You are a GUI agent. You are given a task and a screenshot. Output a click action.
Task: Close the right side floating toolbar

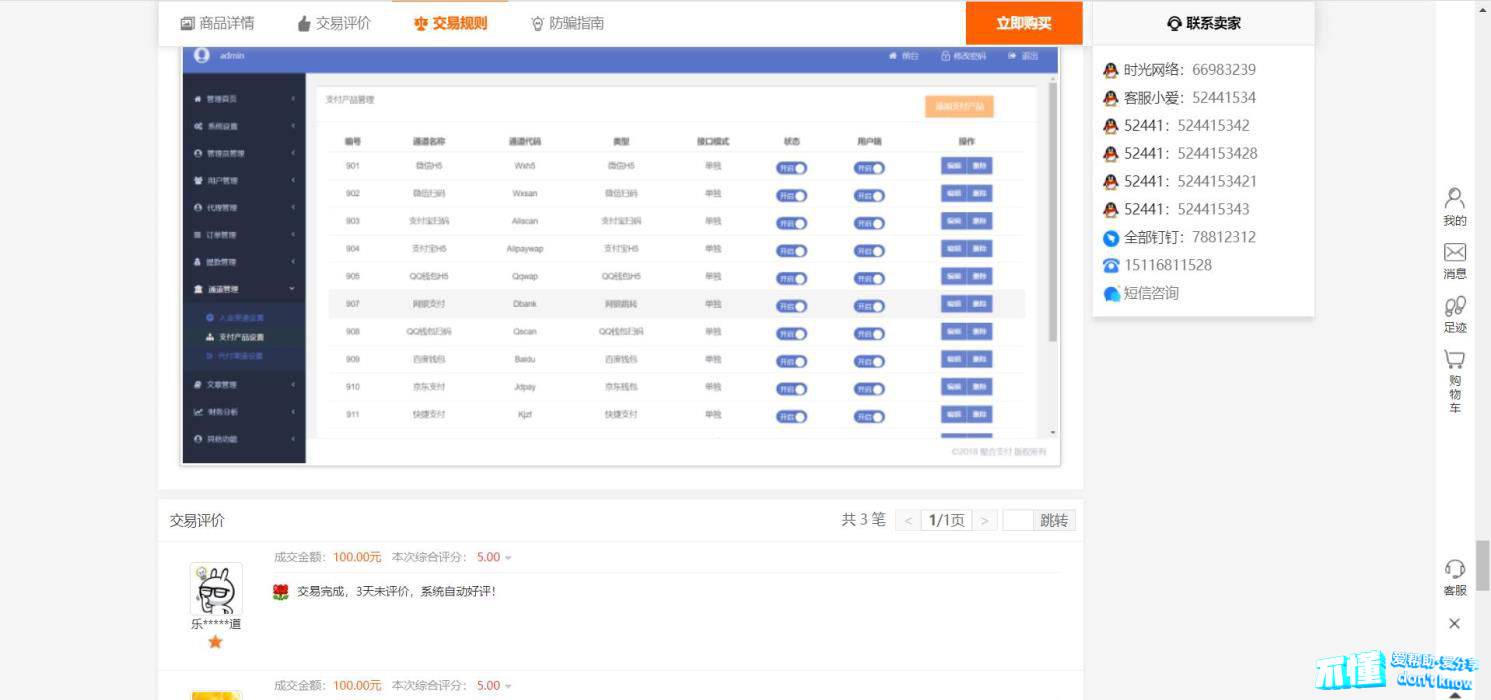tap(1455, 623)
